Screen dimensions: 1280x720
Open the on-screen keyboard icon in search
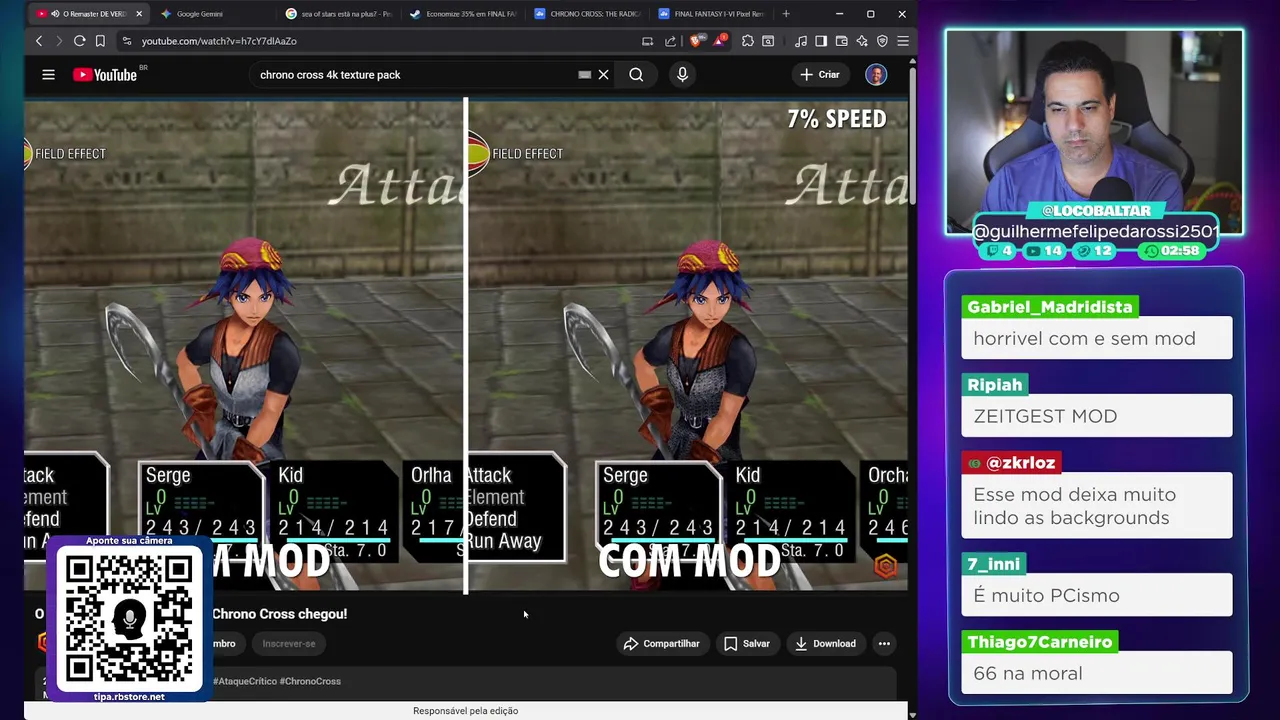pos(585,75)
